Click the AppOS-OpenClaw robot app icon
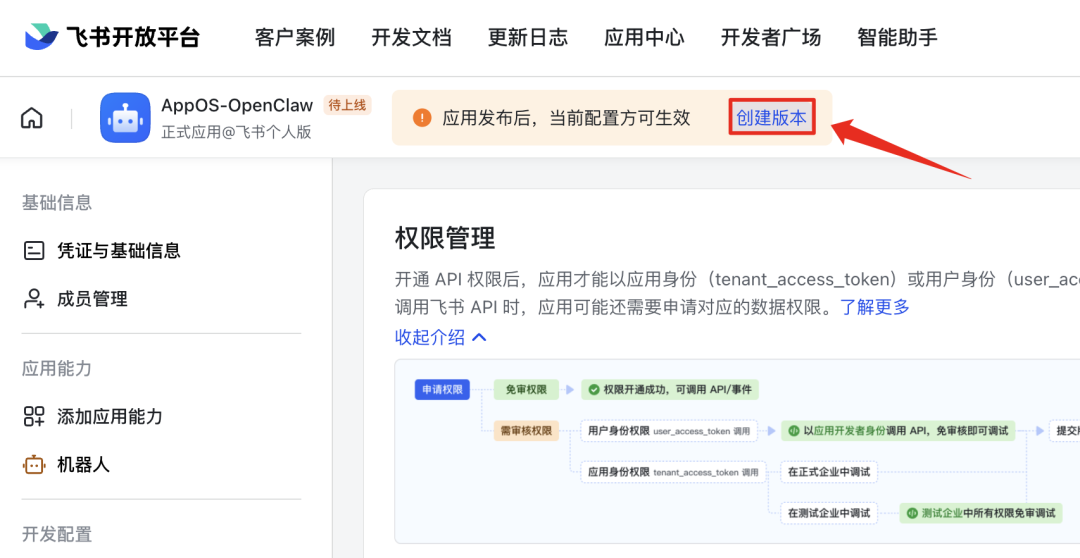This screenshot has height=558, width=1080. 125,118
